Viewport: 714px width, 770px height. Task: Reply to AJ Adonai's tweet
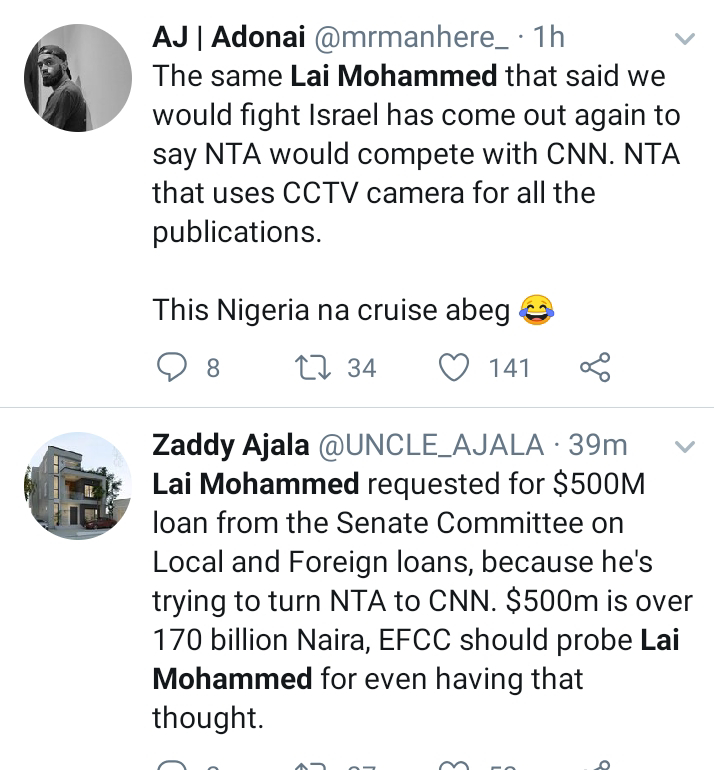tap(173, 368)
